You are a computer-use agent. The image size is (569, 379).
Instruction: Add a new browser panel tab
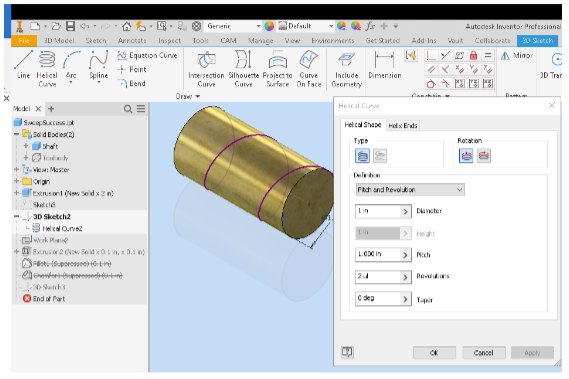(x=51, y=109)
